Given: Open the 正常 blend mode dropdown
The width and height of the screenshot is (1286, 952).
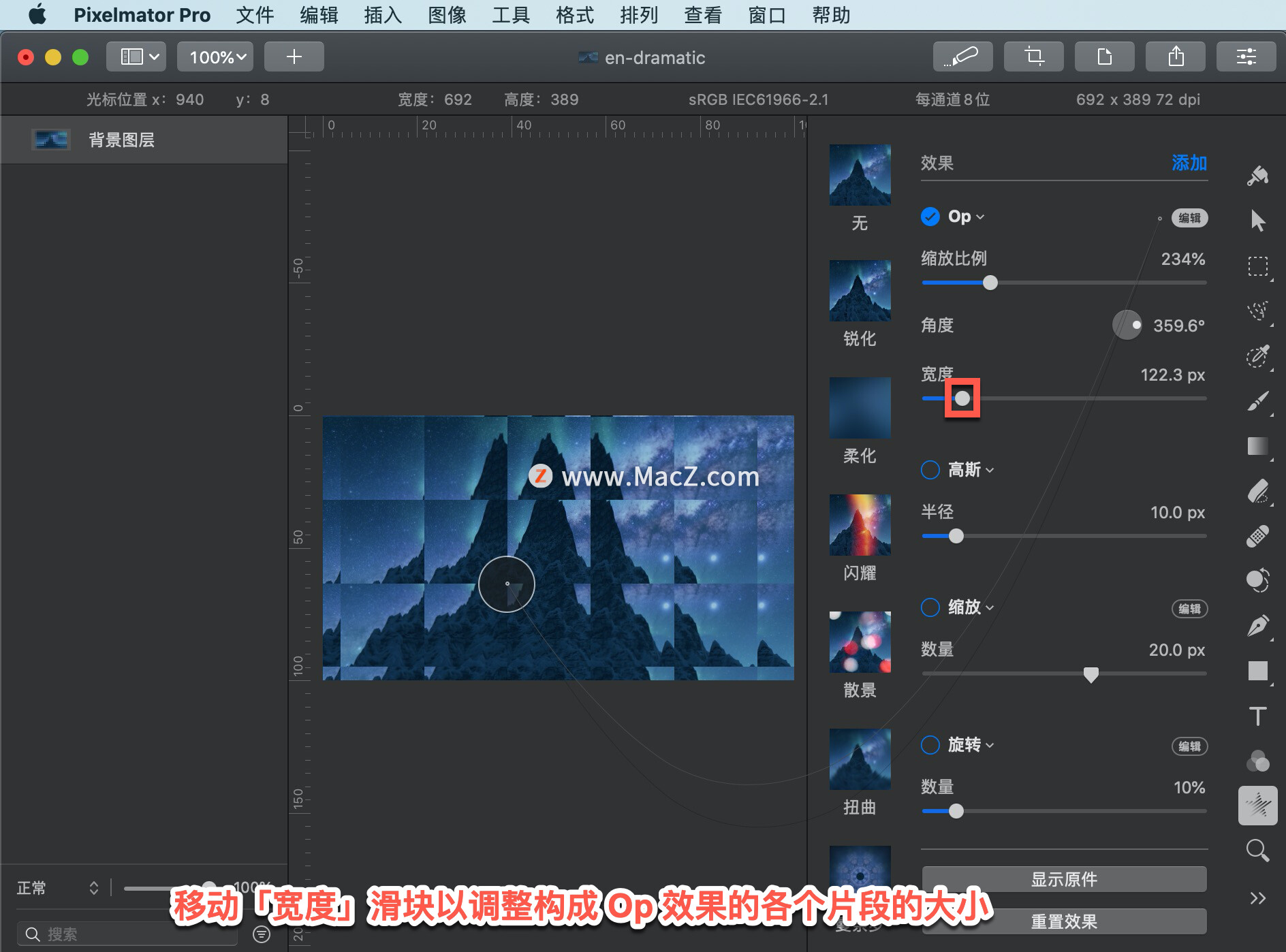Looking at the screenshot, I should [58, 887].
